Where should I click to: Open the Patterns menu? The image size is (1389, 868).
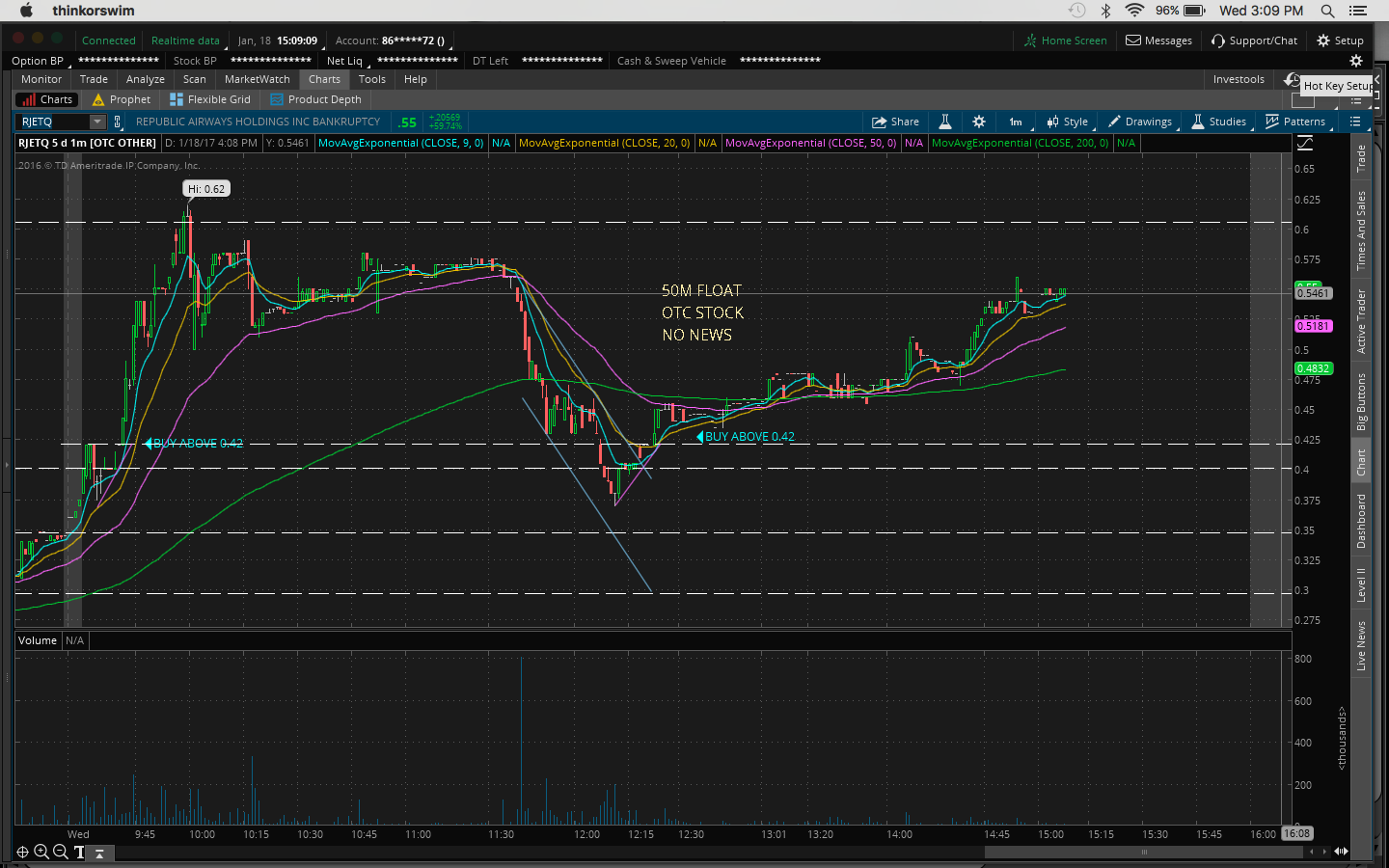(1295, 122)
